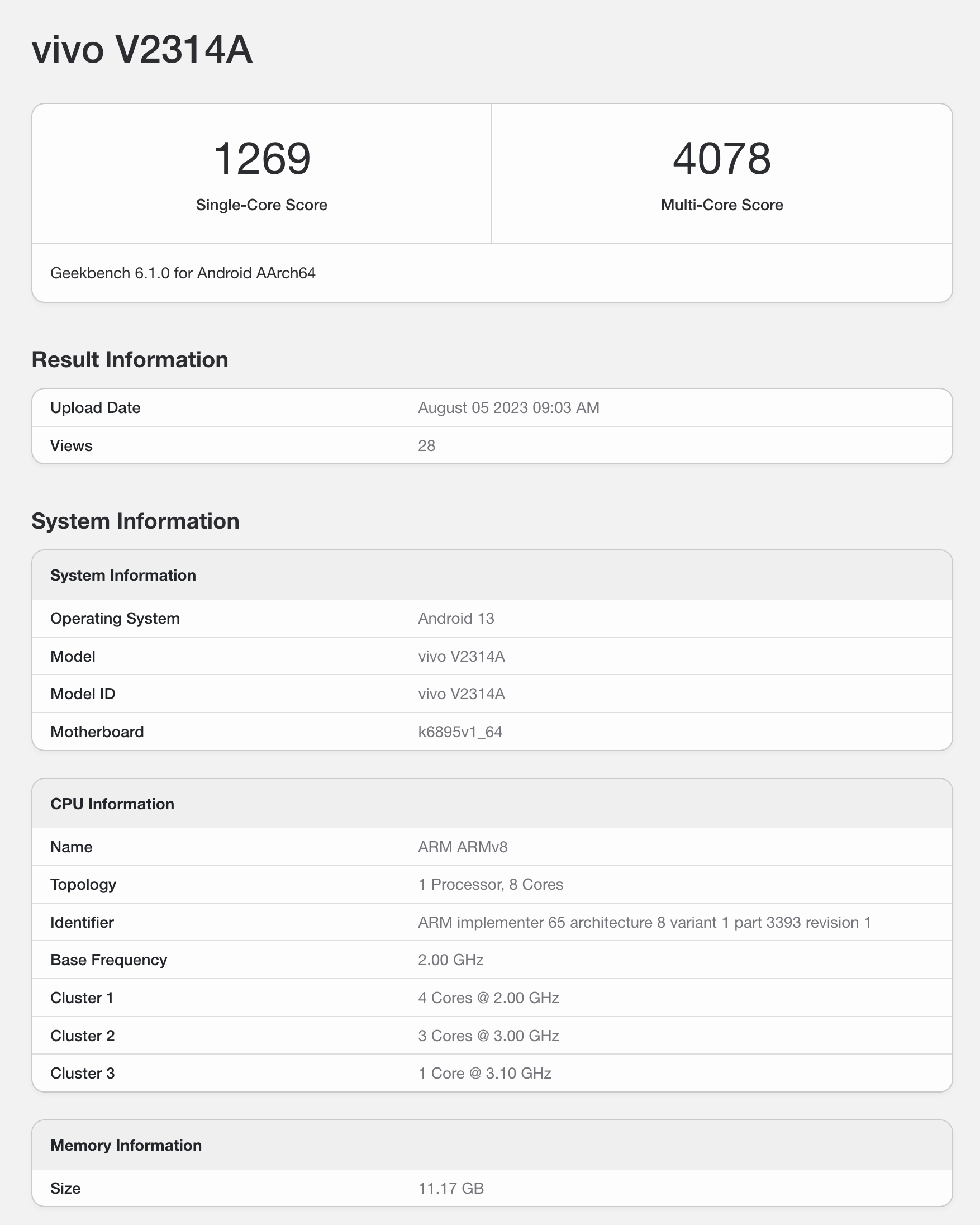
Task: Click the Memory Information header
Action: pos(126,1145)
